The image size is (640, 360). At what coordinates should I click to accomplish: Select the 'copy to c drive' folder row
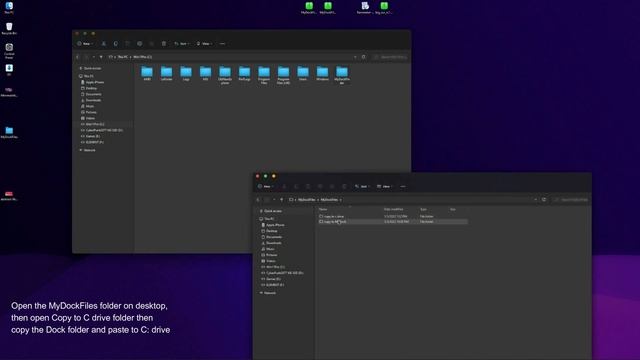pos(393,216)
